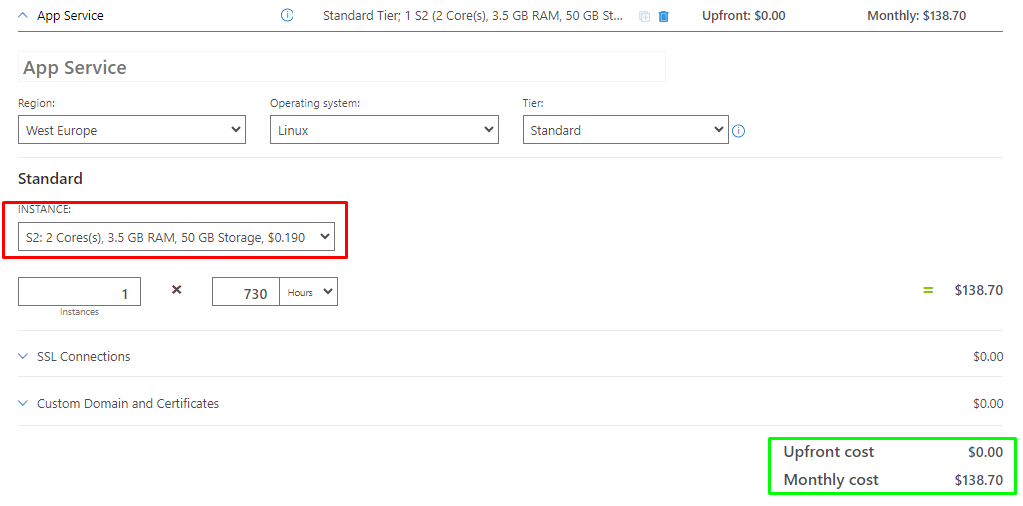Screen dimensions: 1023x506
Task: Click the SSL Connections $0.00 amount
Action: (988, 357)
